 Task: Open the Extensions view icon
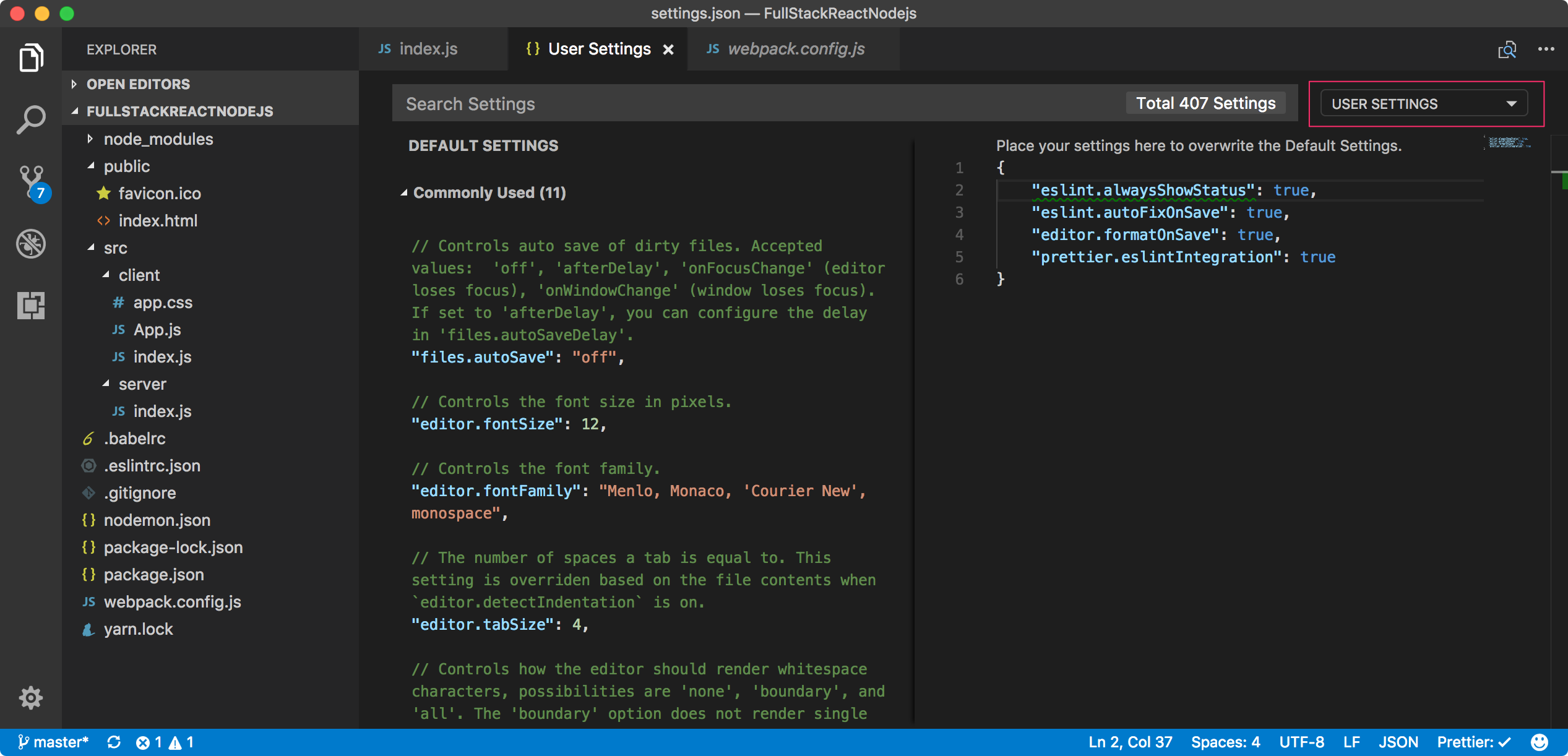click(x=31, y=305)
